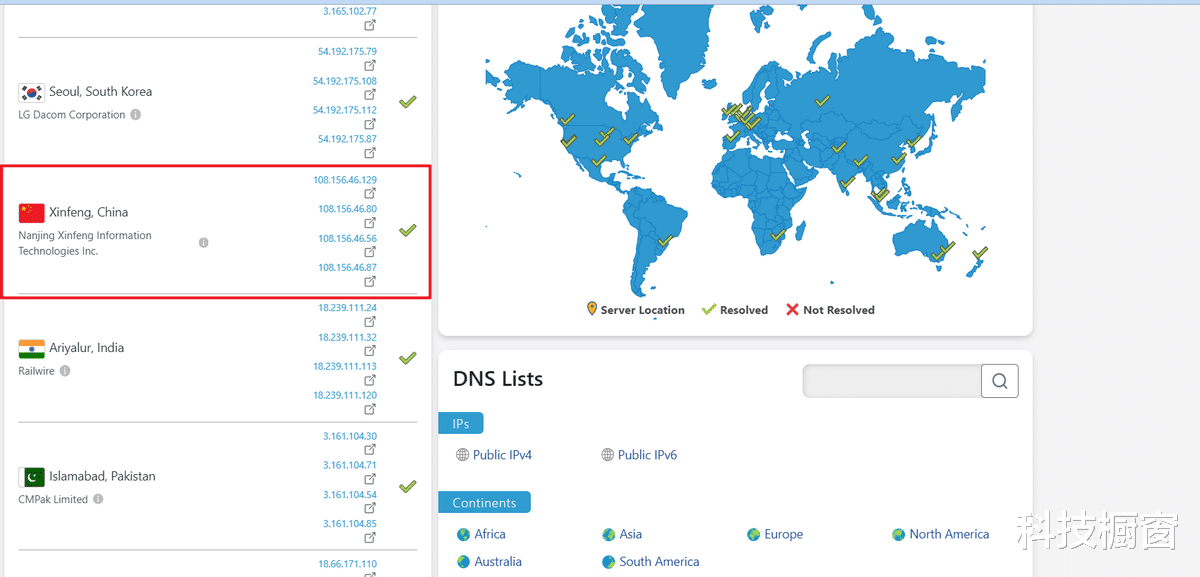The image size is (1200, 577).
Task: Click the Server Location legend entry
Action: (x=636, y=310)
